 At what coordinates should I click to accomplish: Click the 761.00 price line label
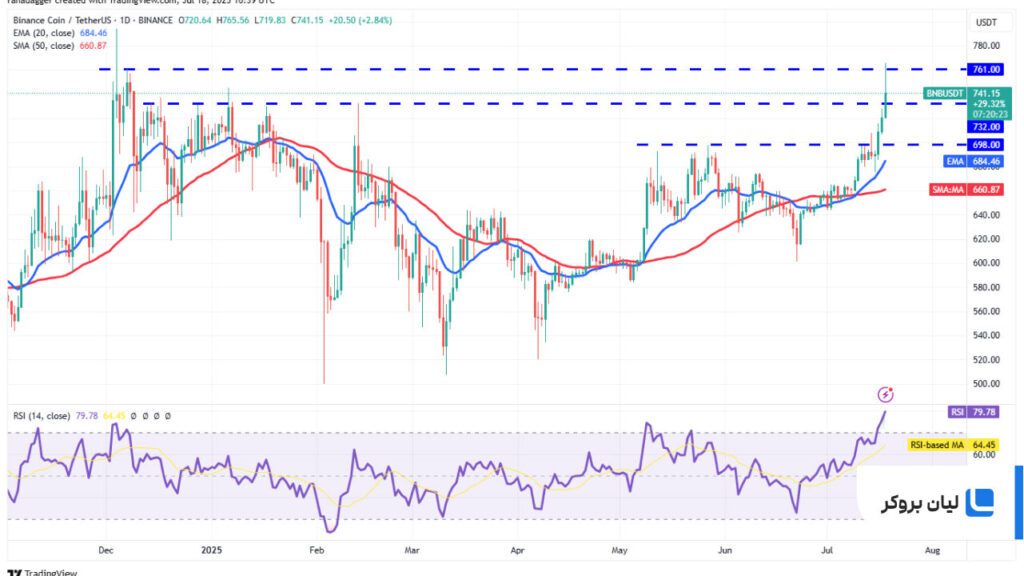pyautogui.click(x=985, y=69)
